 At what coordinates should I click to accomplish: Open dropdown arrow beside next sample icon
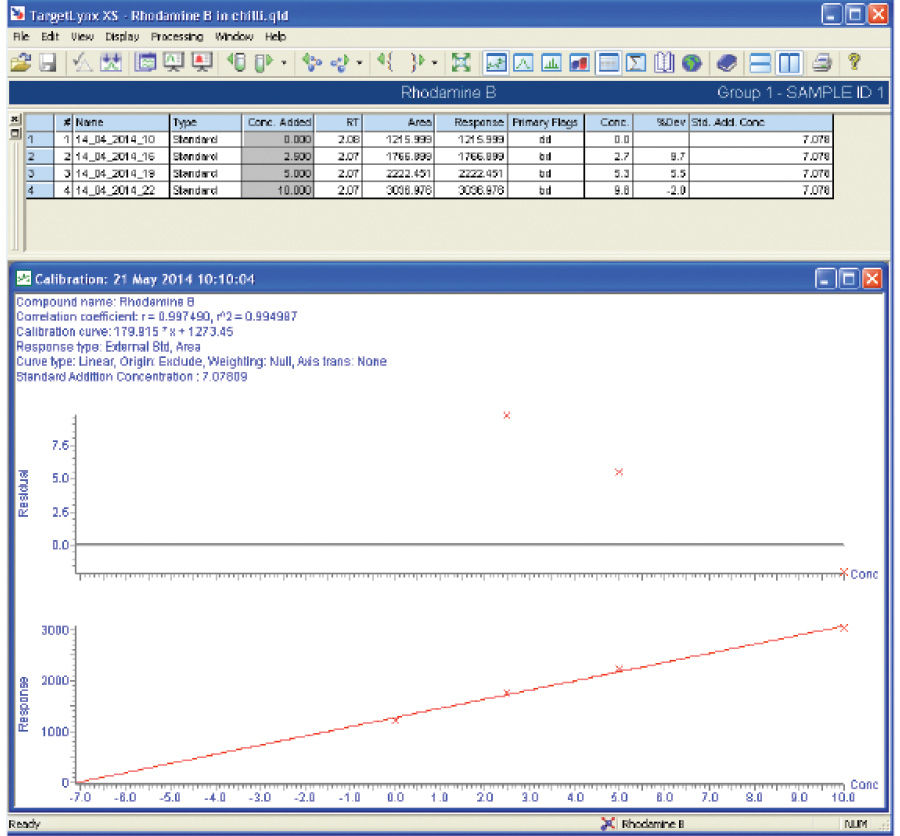tap(284, 62)
